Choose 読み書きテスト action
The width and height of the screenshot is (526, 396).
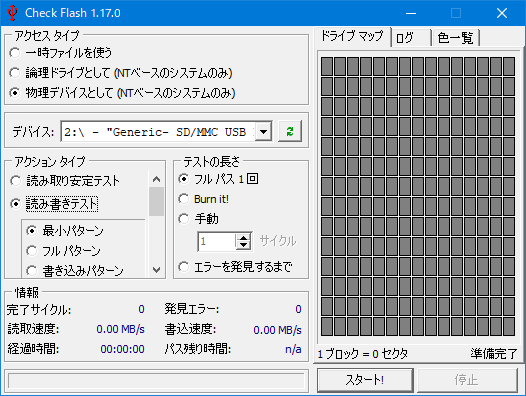pos(54,204)
